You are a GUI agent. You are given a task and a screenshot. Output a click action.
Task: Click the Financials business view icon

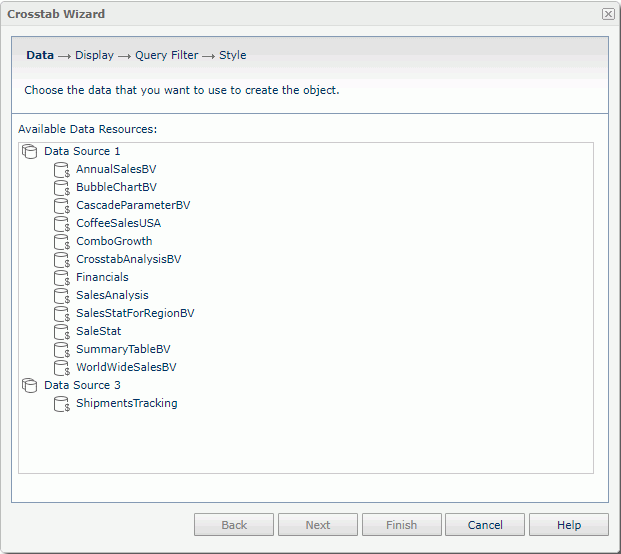pyautogui.click(x=62, y=278)
